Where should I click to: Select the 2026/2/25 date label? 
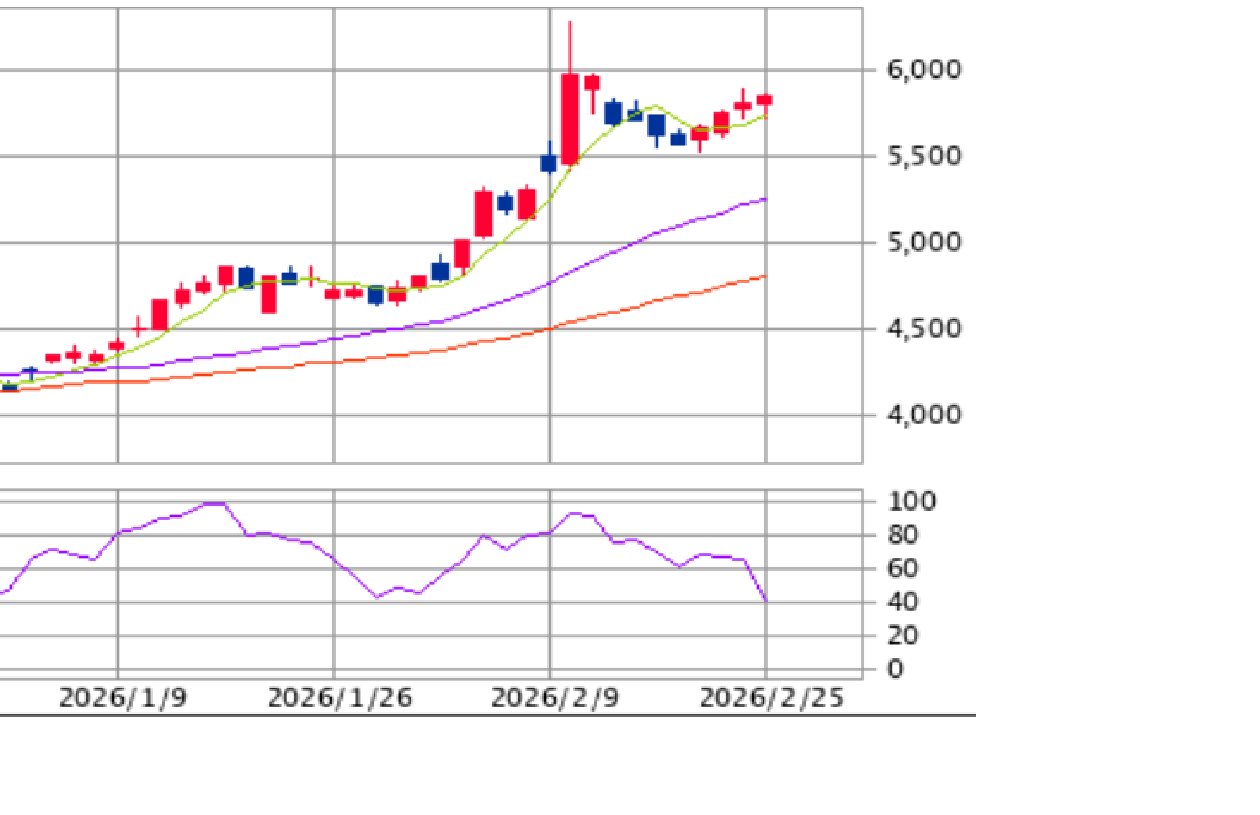(x=771, y=698)
